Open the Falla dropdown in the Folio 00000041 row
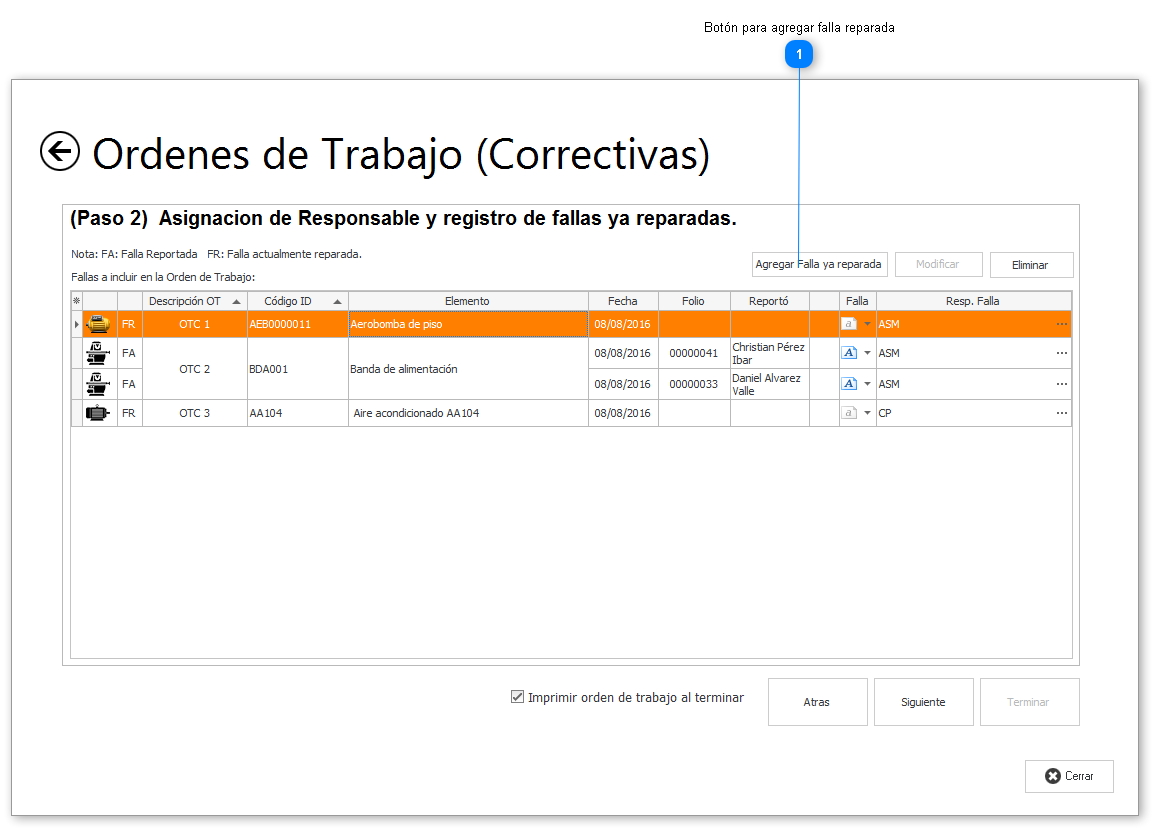The image size is (1156, 832). (x=867, y=353)
